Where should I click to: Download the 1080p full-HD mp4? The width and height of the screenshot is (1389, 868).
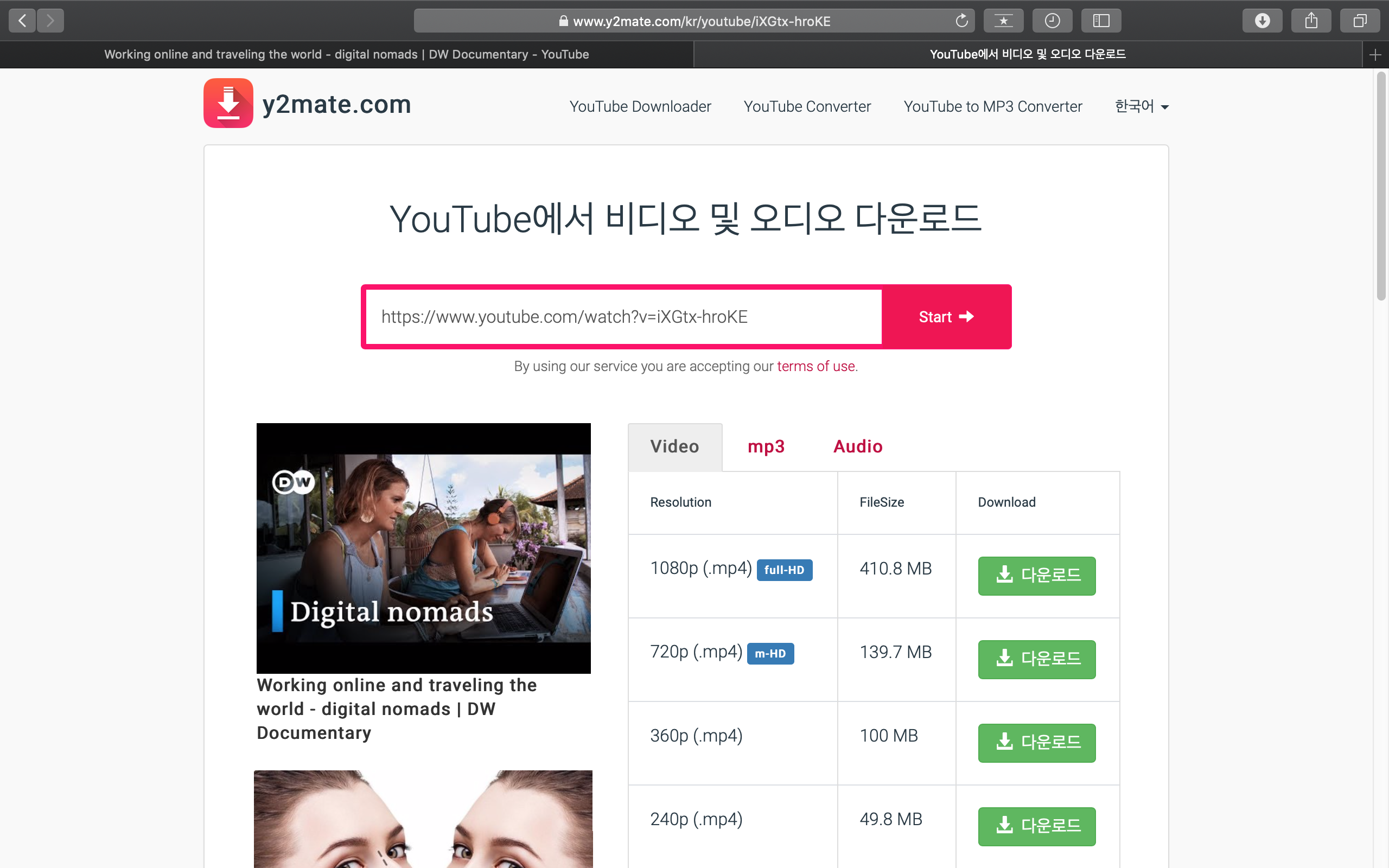point(1036,575)
